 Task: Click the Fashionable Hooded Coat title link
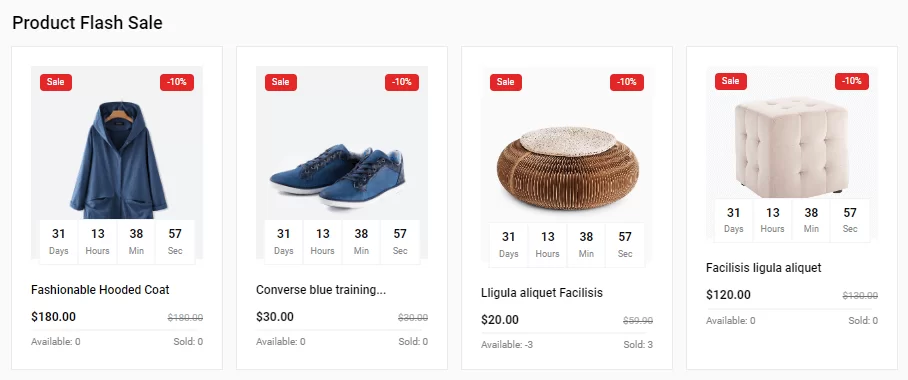point(100,290)
